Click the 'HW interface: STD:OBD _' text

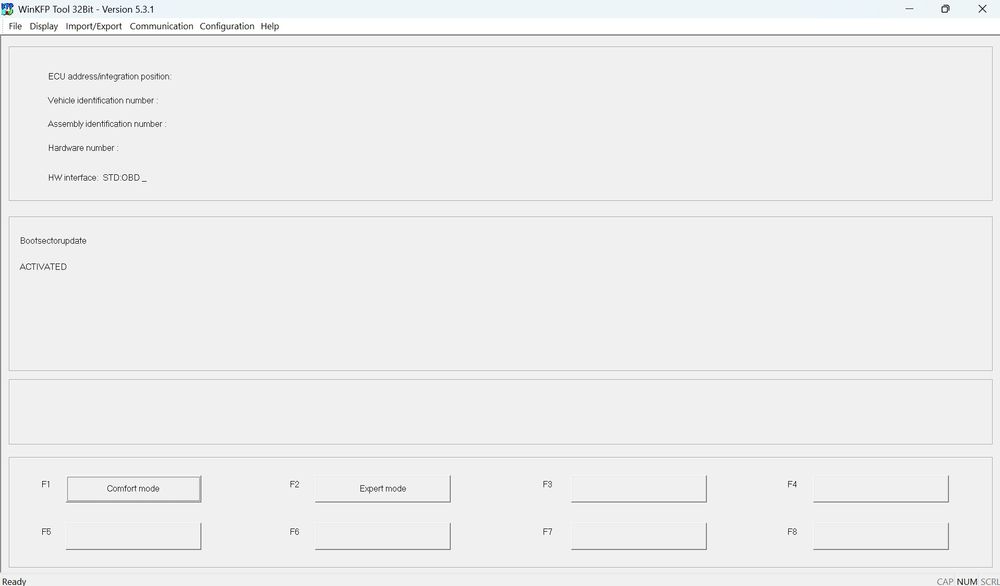point(98,178)
